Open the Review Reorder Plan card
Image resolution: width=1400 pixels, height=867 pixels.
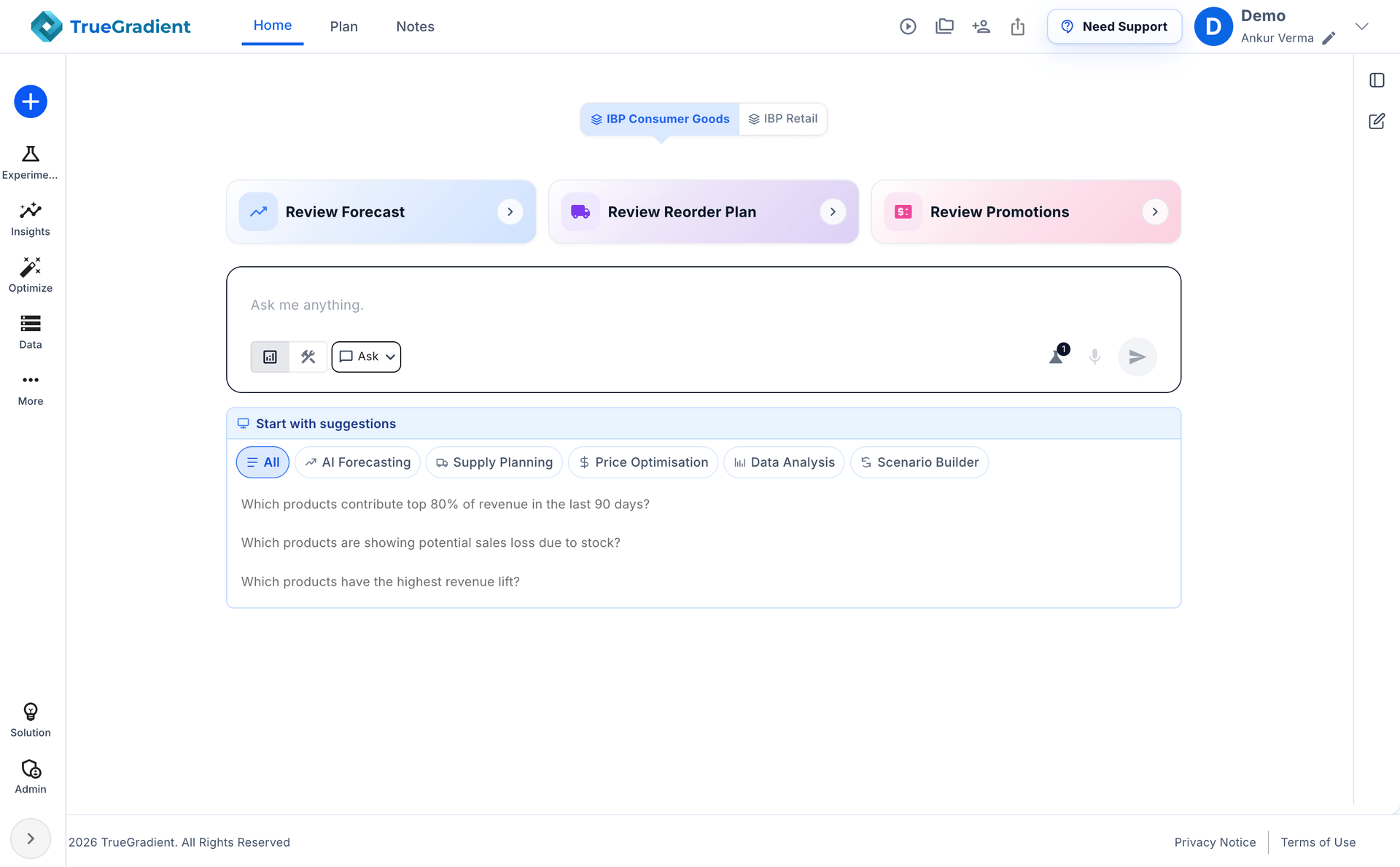click(x=704, y=211)
